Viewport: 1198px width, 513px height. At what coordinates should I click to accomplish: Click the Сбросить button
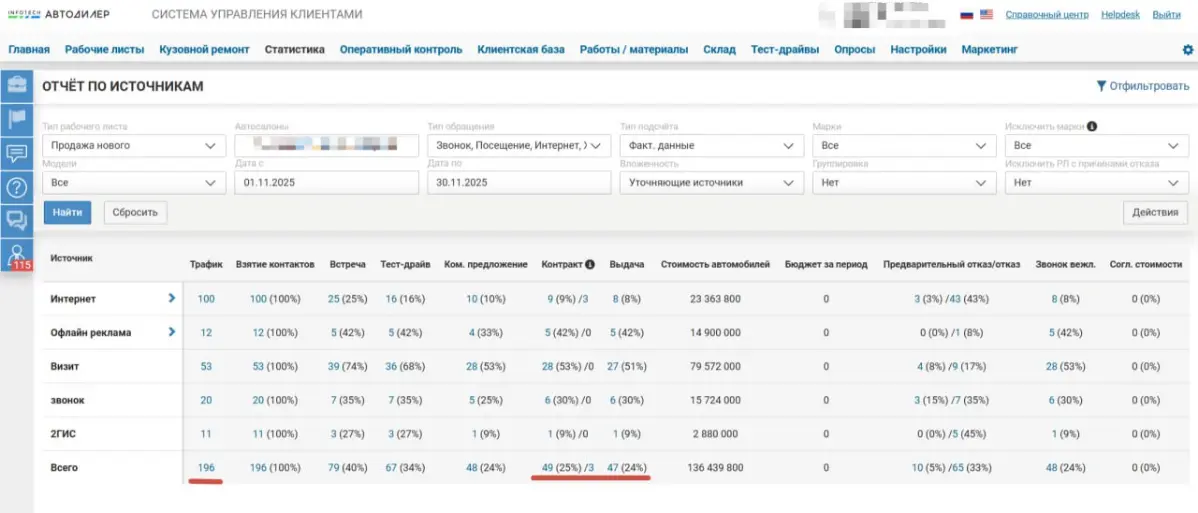point(135,213)
